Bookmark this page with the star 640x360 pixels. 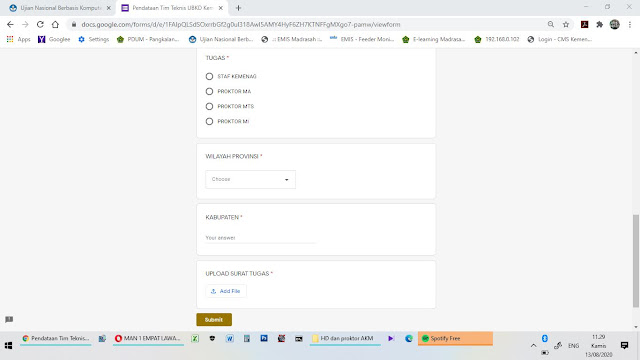[566, 24]
